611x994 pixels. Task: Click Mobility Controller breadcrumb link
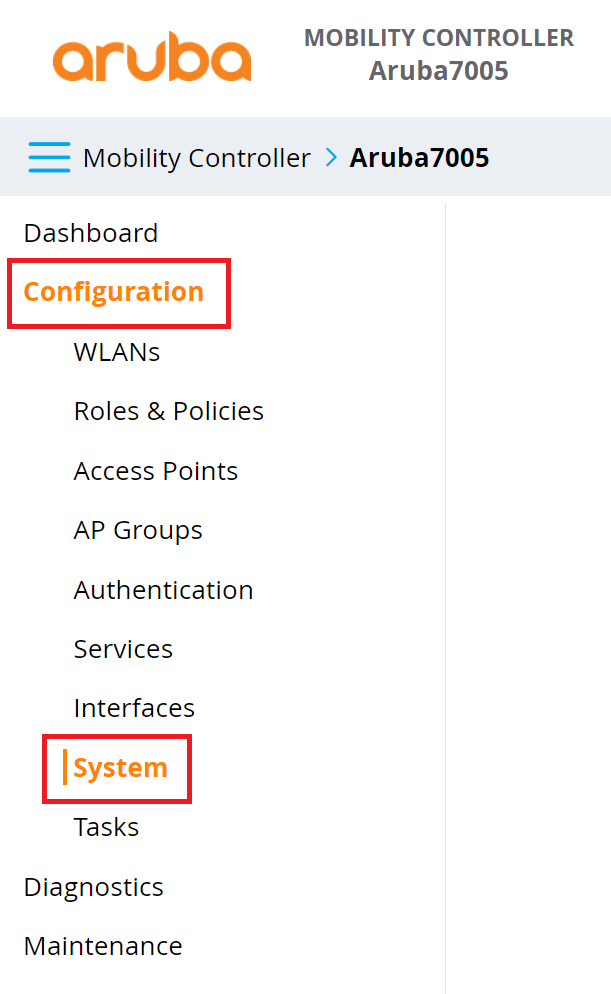click(197, 157)
